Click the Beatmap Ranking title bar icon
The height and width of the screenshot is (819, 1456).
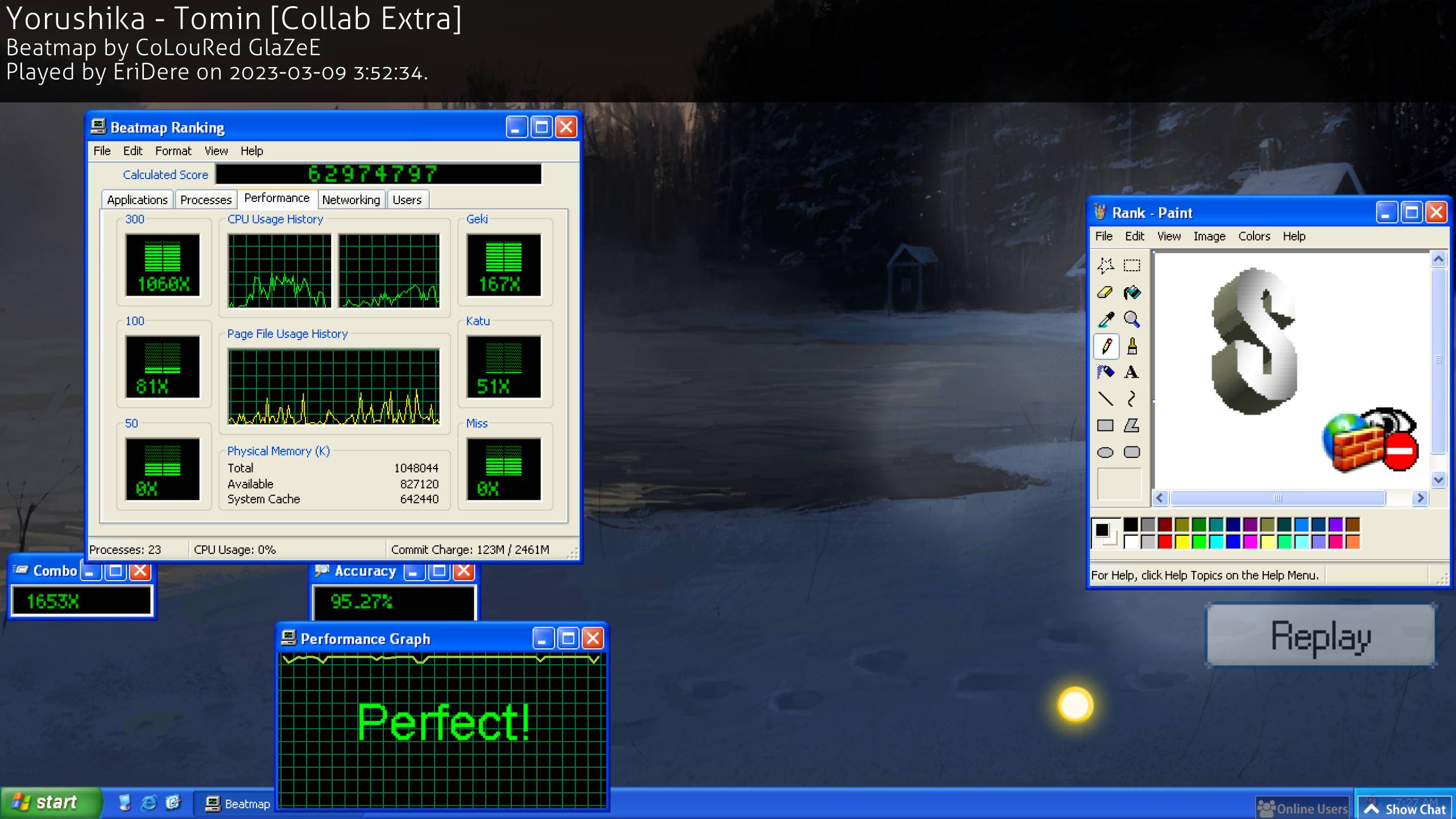98,126
